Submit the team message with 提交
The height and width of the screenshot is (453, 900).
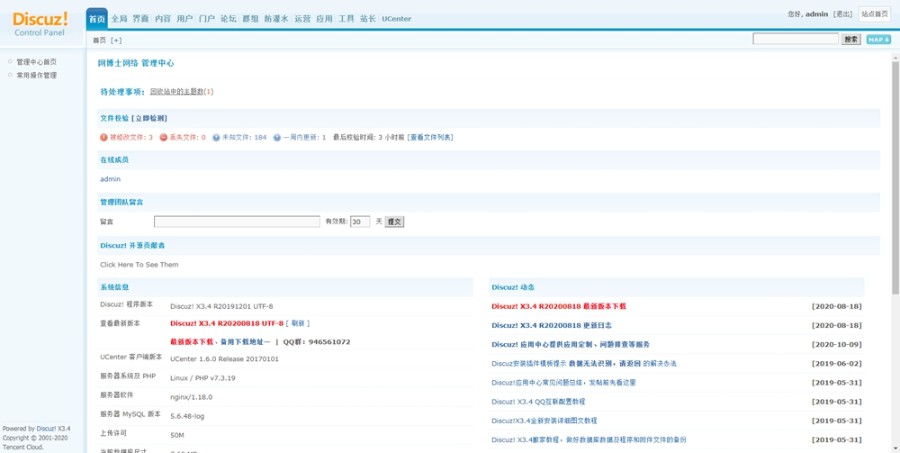tap(394, 222)
